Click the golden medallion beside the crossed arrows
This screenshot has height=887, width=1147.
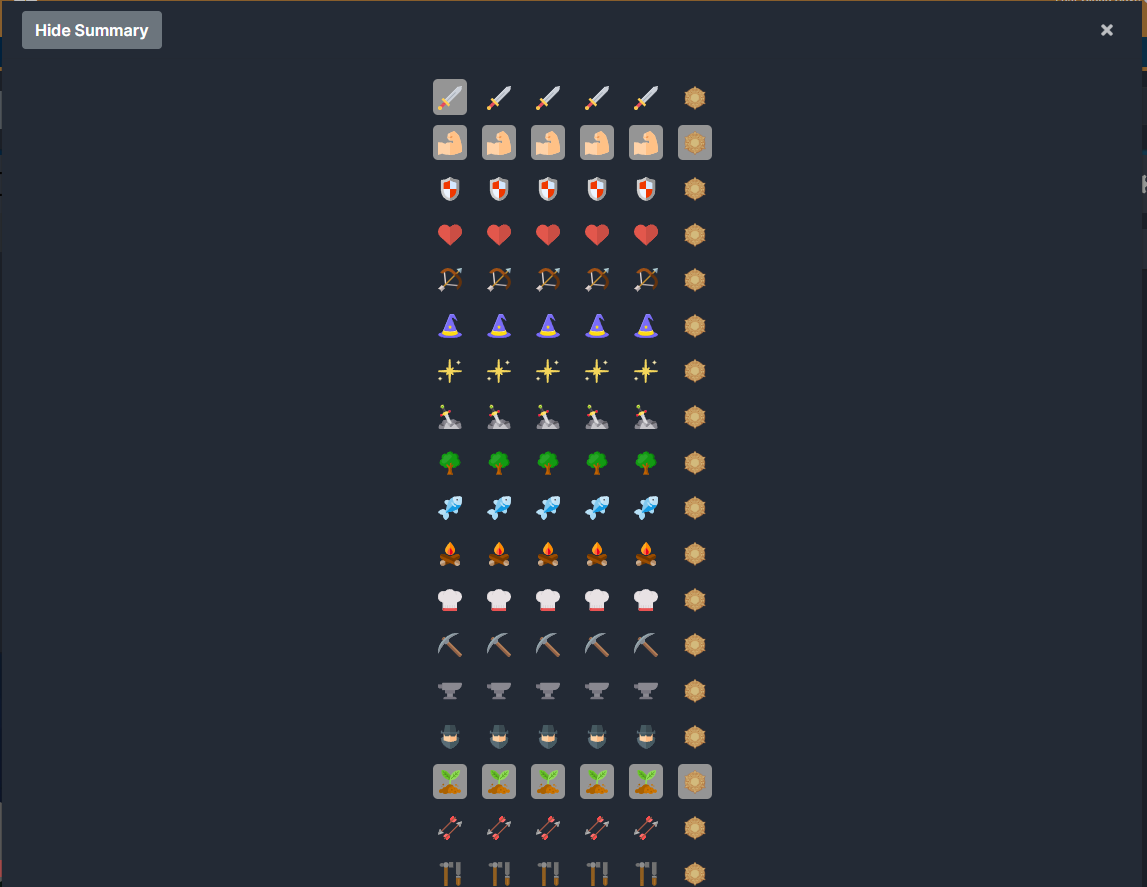[x=694, y=828]
